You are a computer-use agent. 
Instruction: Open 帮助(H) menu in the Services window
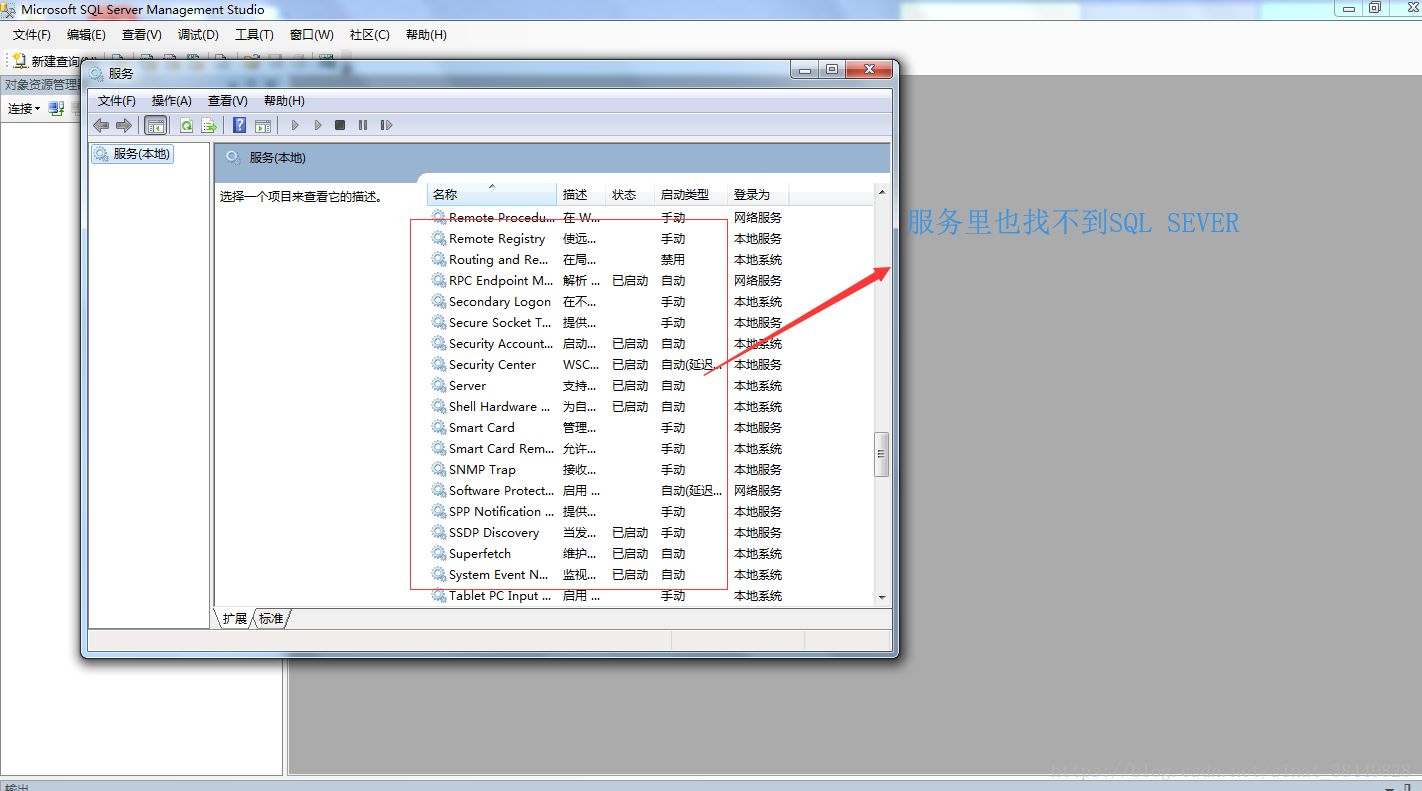[x=284, y=101]
